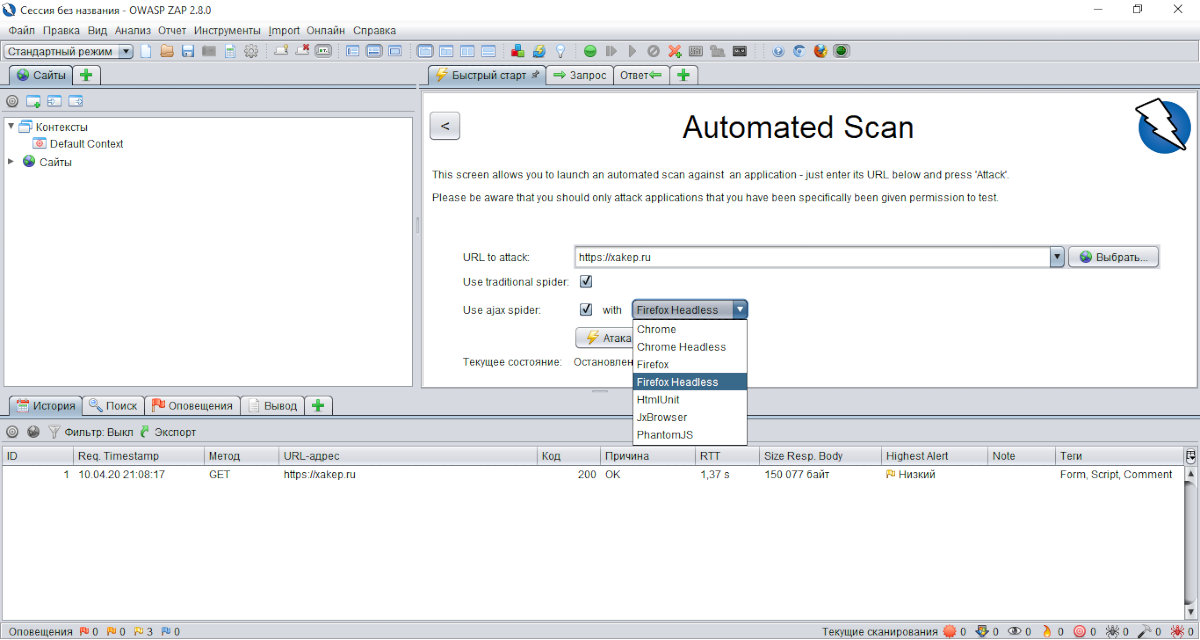The image size is (1200, 640).
Task: Click the target scope icon in History toolbar
Action: (12, 432)
